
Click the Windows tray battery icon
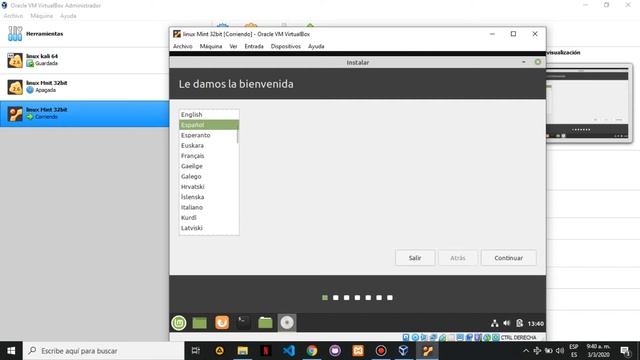[549, 351]
